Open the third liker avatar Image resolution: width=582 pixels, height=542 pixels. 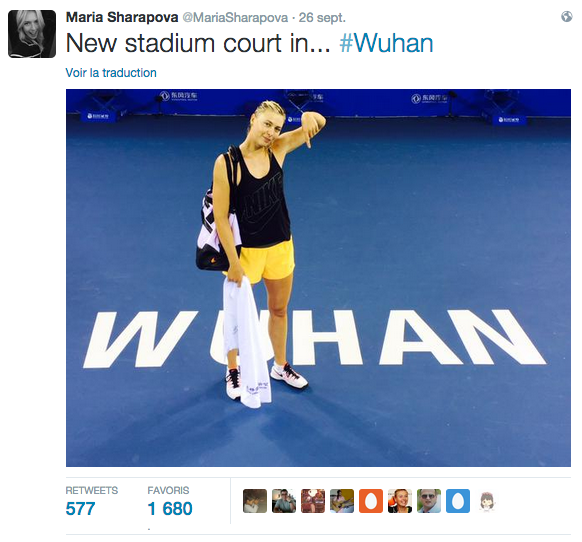click(x=313, y=501)
